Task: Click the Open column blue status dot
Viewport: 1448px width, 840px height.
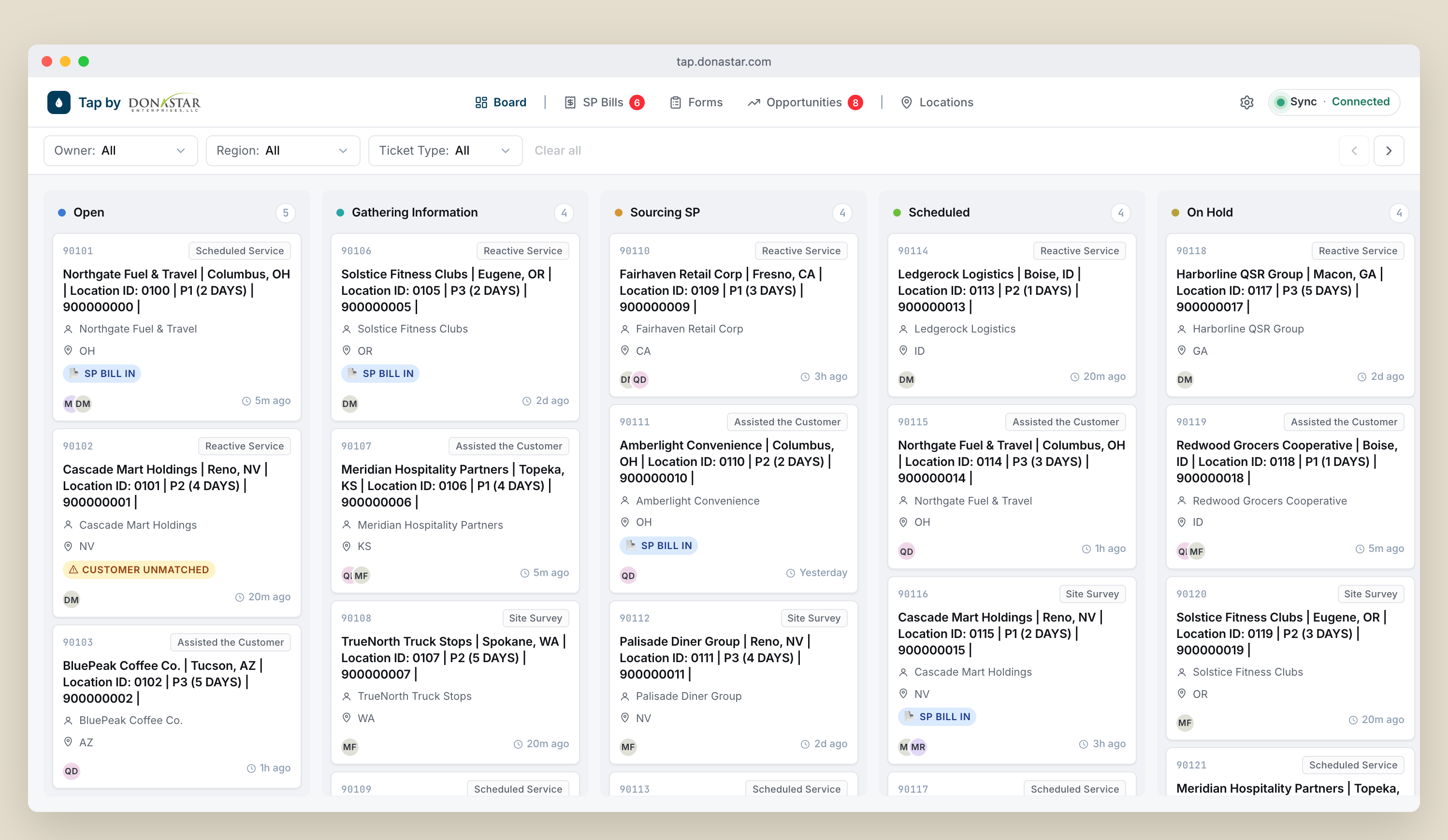Action: tap(62, 213)
